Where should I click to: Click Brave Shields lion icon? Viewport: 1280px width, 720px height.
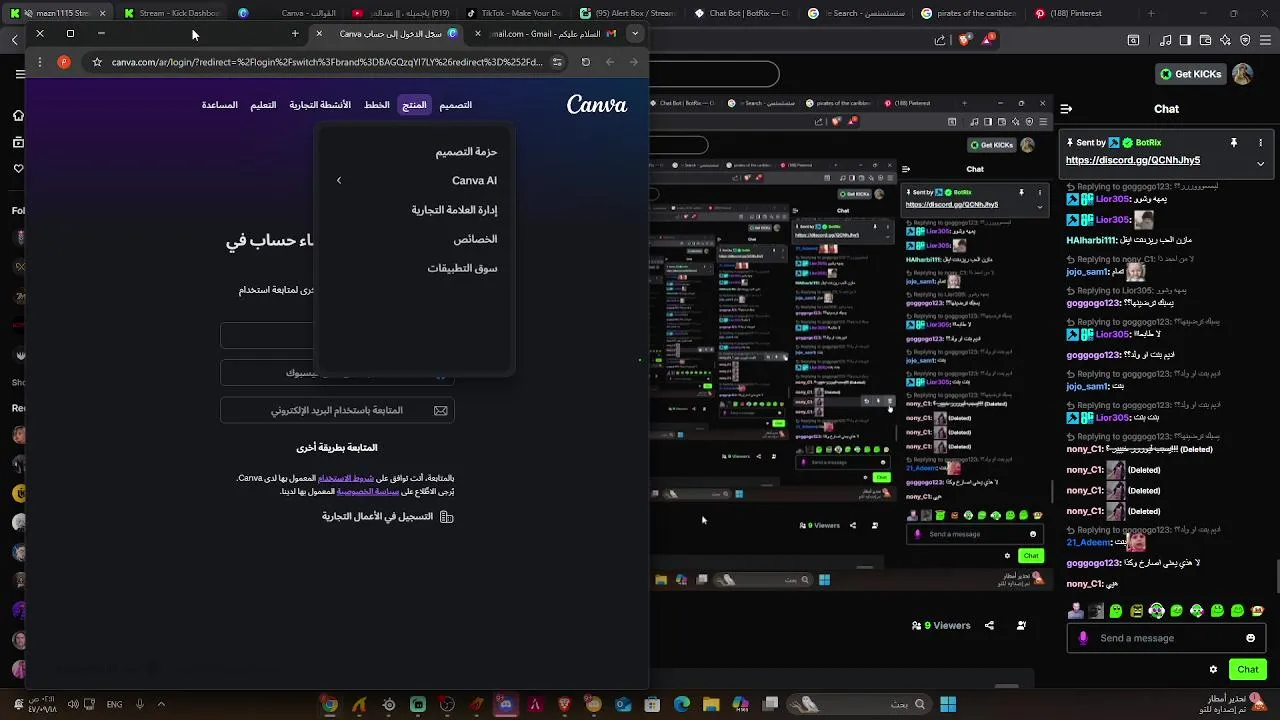point(965,40)
